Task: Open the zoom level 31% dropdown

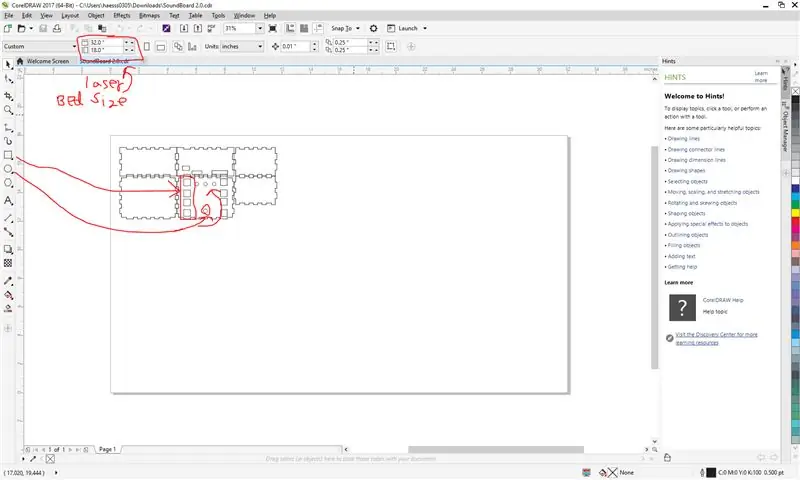Action: point(260,29)
